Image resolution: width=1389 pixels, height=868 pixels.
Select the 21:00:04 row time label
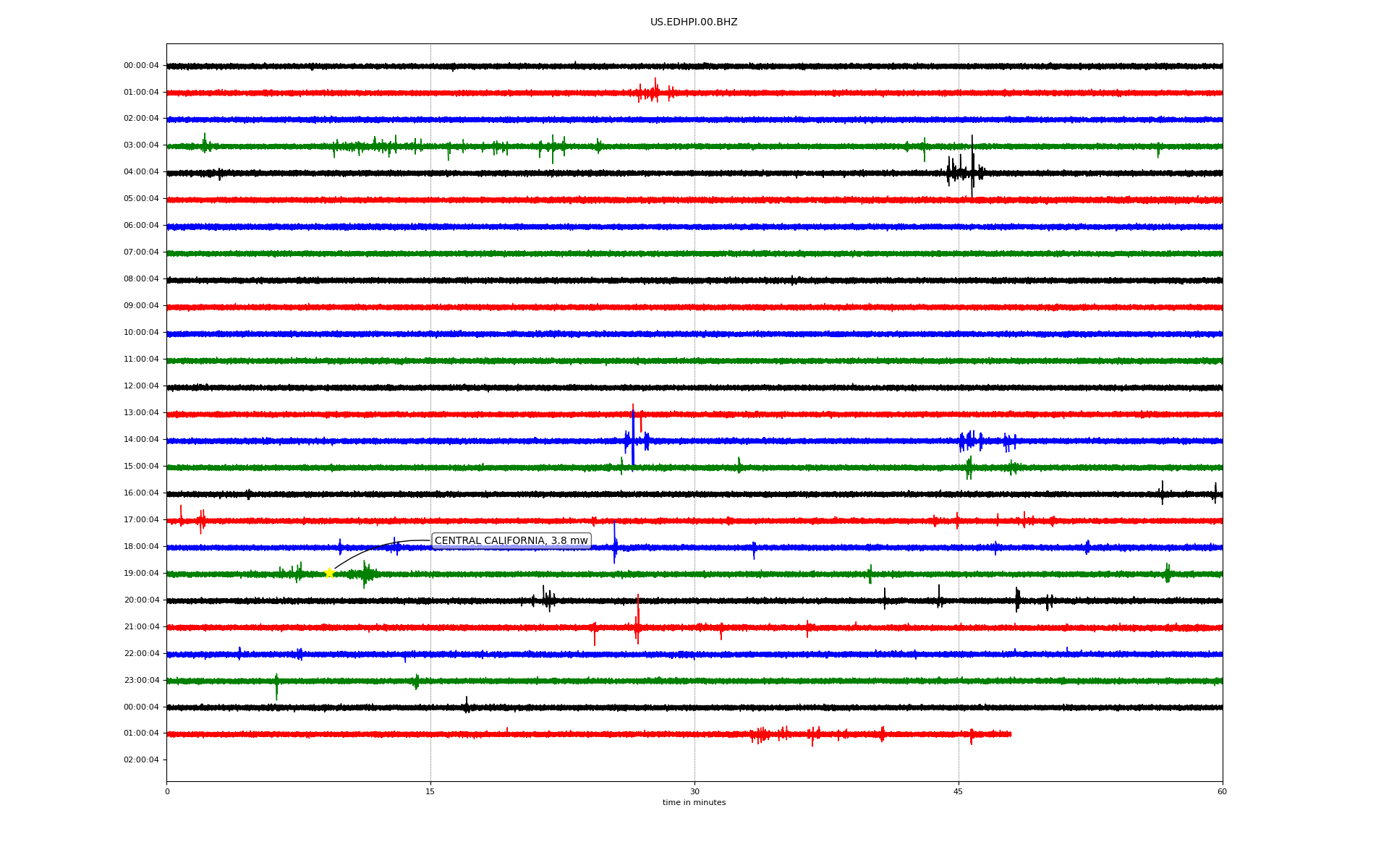coord(141,627)
